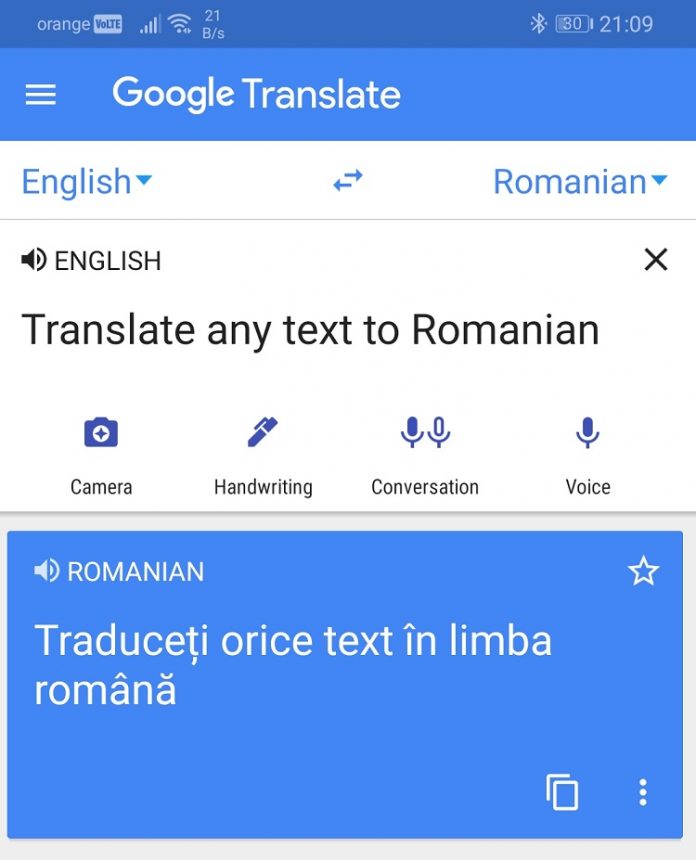The height and width of the screenshot is (860, 696).
Task: Listen to the Romanian translation
Action: click(43, 572)
